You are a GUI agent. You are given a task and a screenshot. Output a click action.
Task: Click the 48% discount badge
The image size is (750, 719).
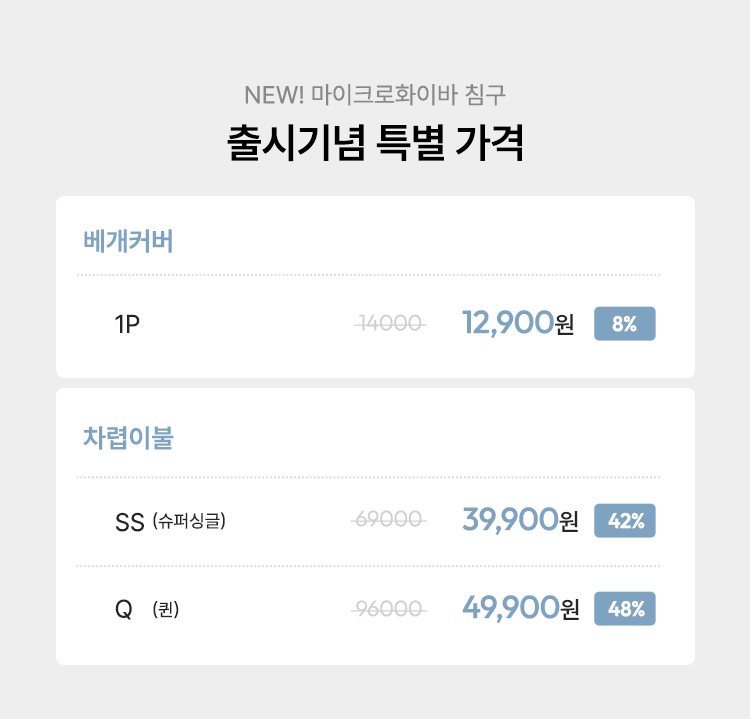[x=624, y=608]
